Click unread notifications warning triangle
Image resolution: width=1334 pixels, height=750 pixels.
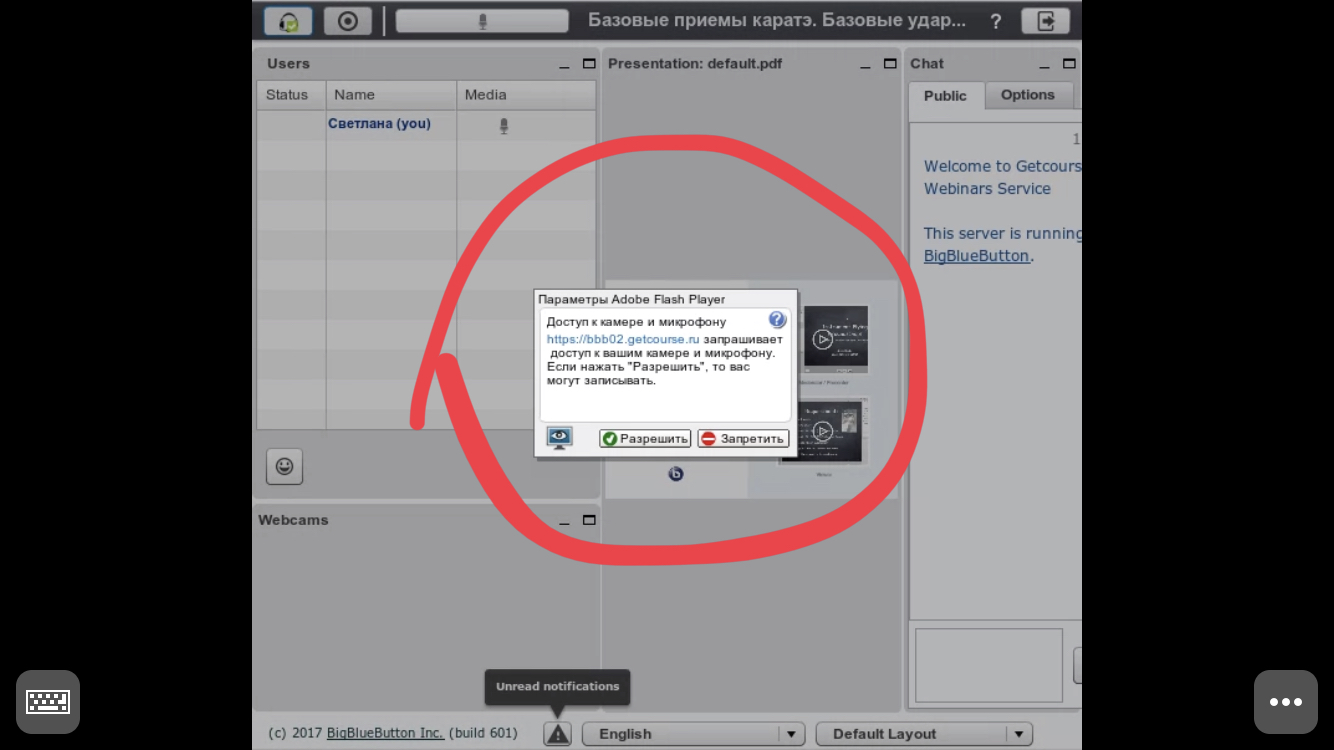click(x=558, y=733)
